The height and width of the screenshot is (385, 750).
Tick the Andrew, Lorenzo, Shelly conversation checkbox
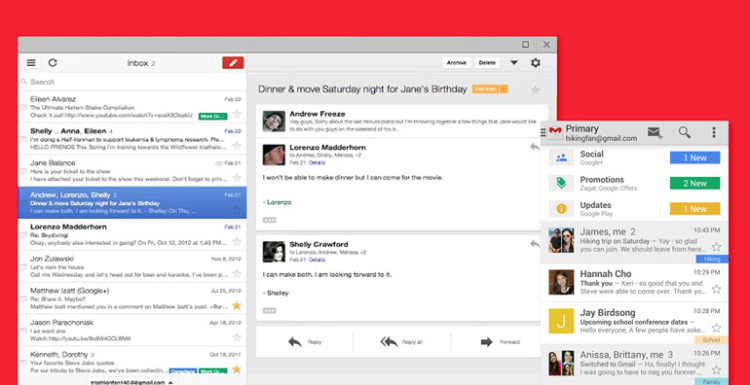(x=23, y=203)
